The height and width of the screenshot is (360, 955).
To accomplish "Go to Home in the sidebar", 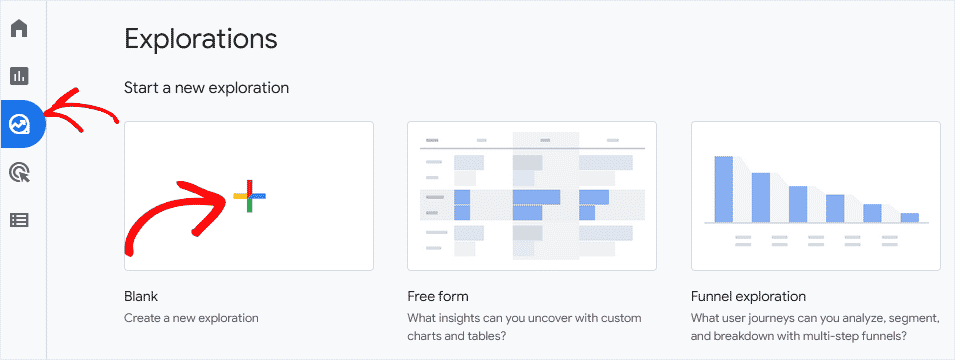I will (x=19, y=29).
